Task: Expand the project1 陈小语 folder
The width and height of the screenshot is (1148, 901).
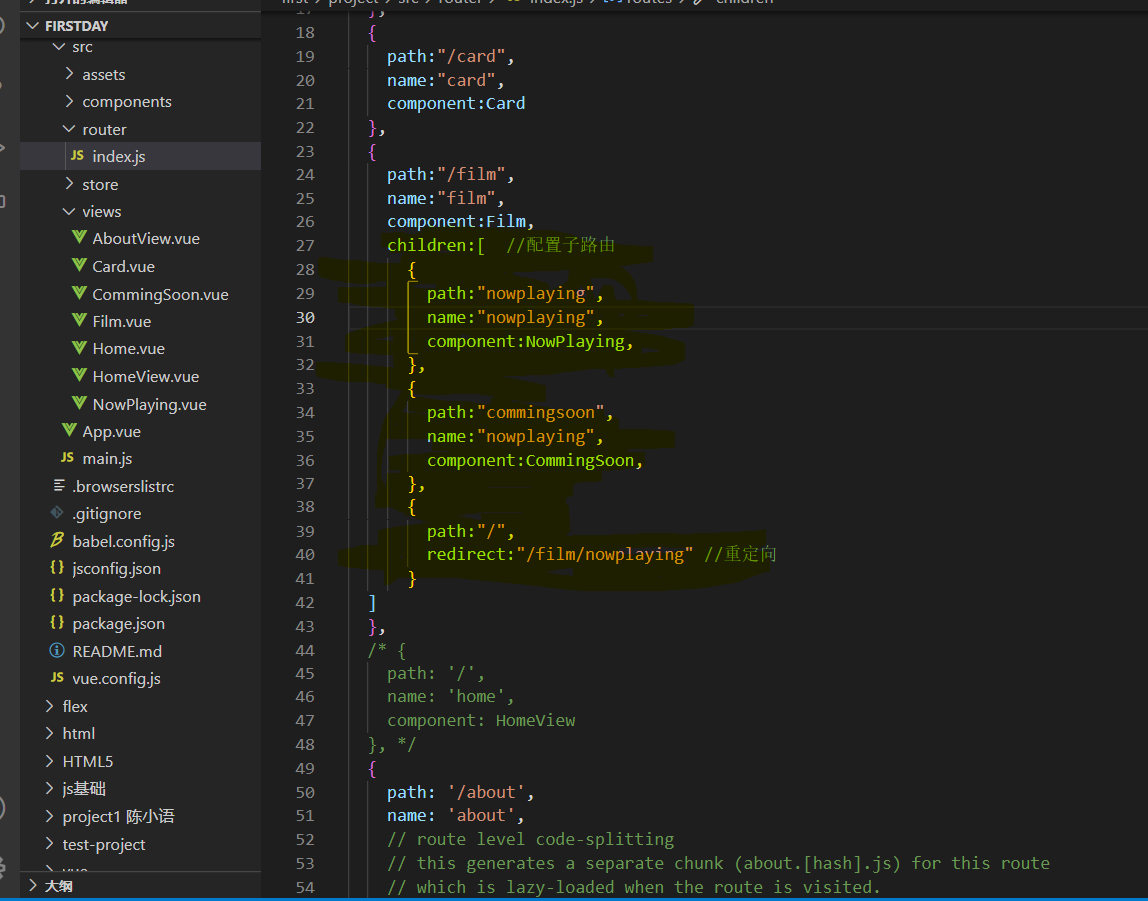Action: (50, 816)
